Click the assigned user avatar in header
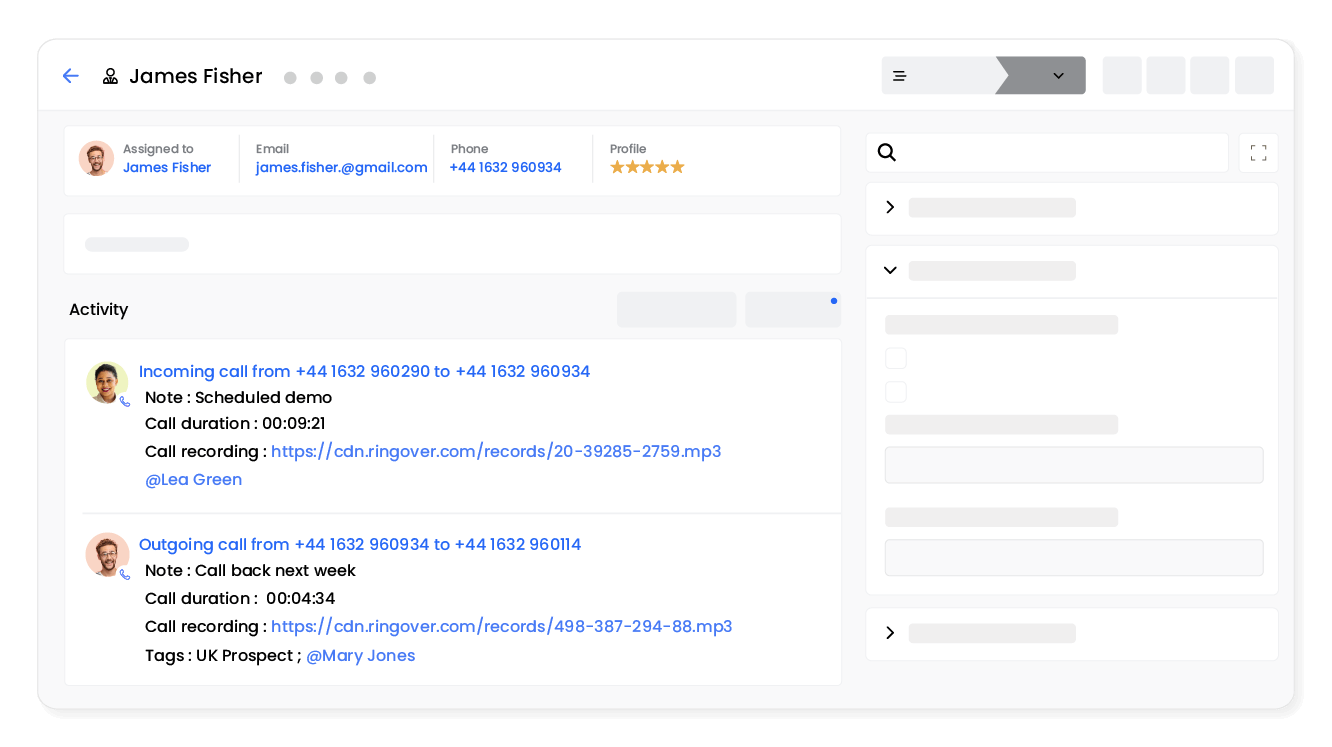 click(97, 159)
